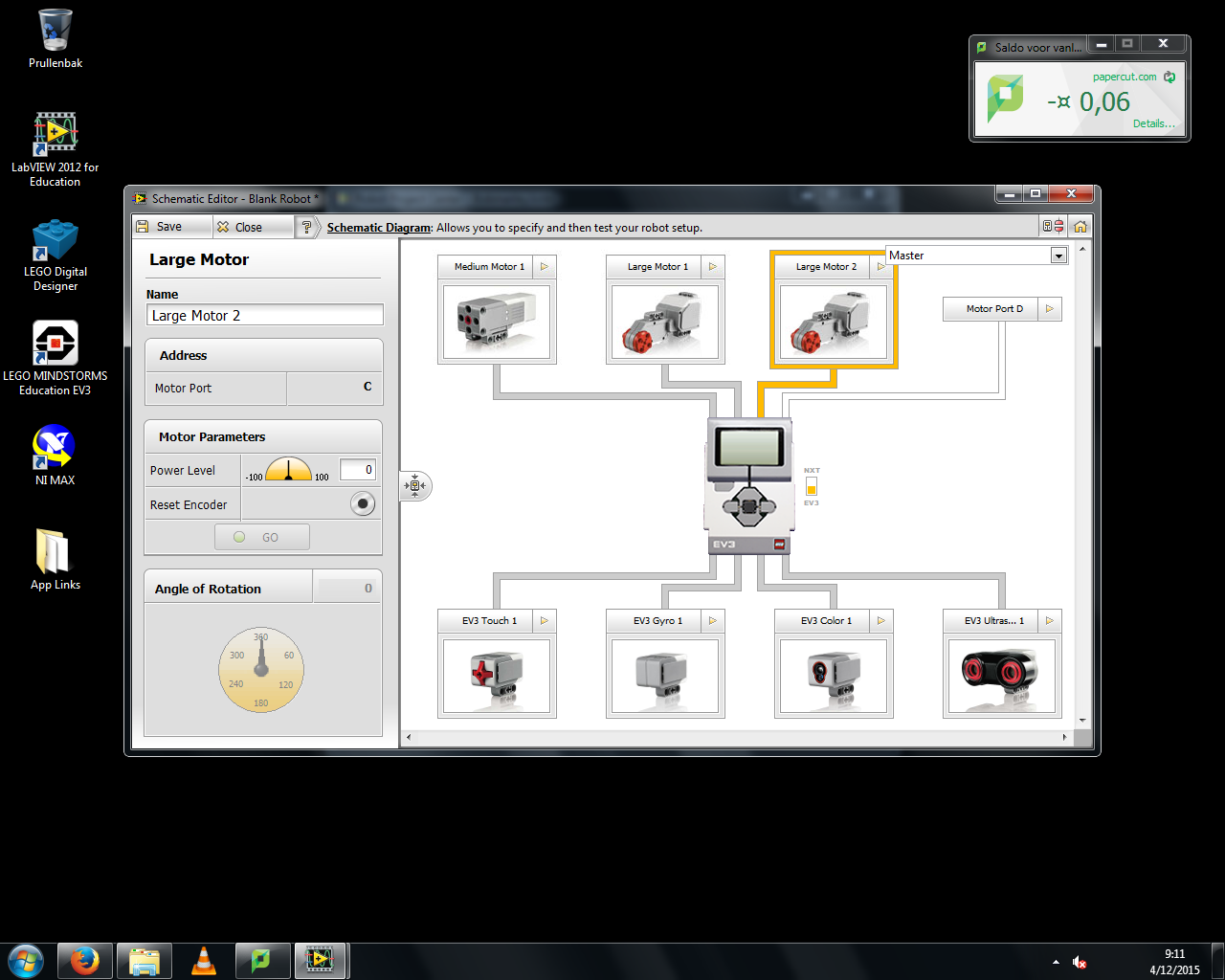Open LEGO Digital Designer desktop shortcut
Image resolution: width=1225 pixels, height=980 pixels.
pyautogui.click(x=56, y=255)
